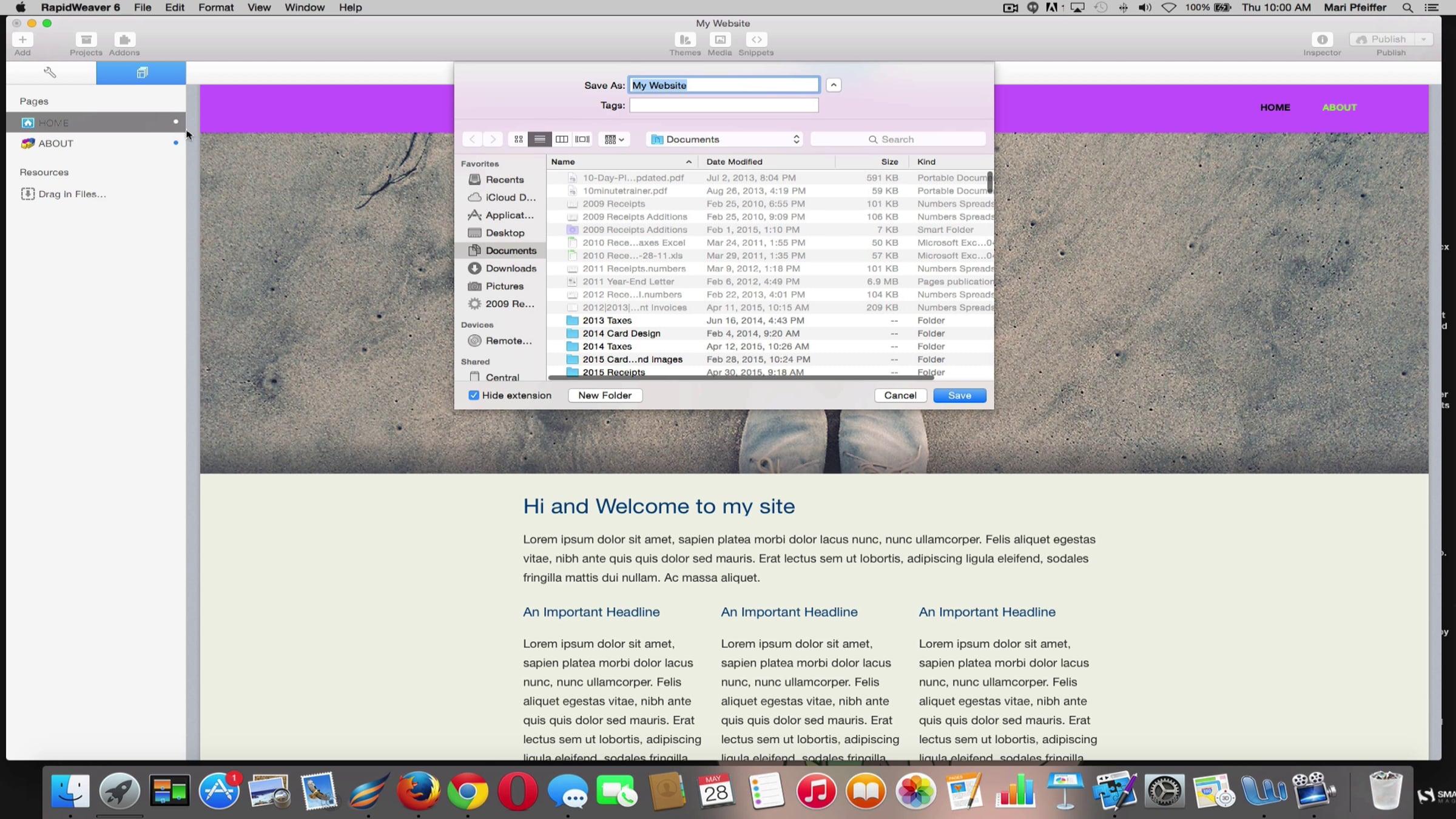Click the Projects toolbar icon
This screenshot has height=819, width=1456.
tap(86, 40)
